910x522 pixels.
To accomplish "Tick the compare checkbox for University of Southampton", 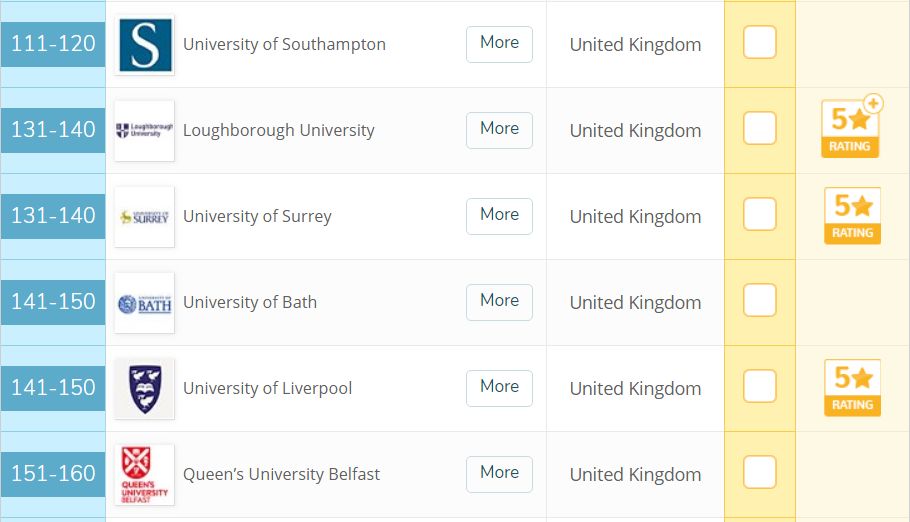I will (760, 42).
